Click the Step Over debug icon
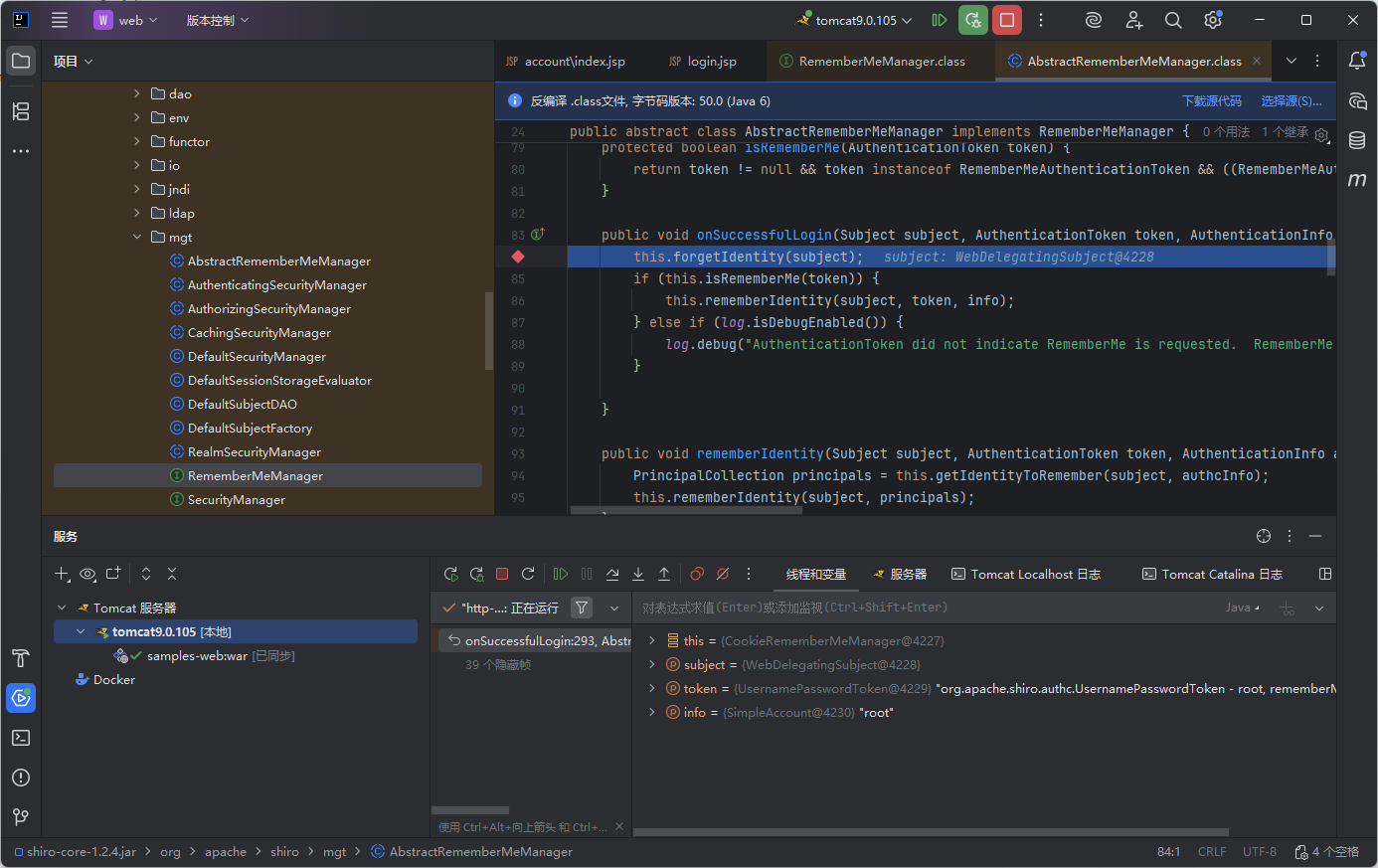Screen dimensions: 1378x868 (x=612, y=574)
